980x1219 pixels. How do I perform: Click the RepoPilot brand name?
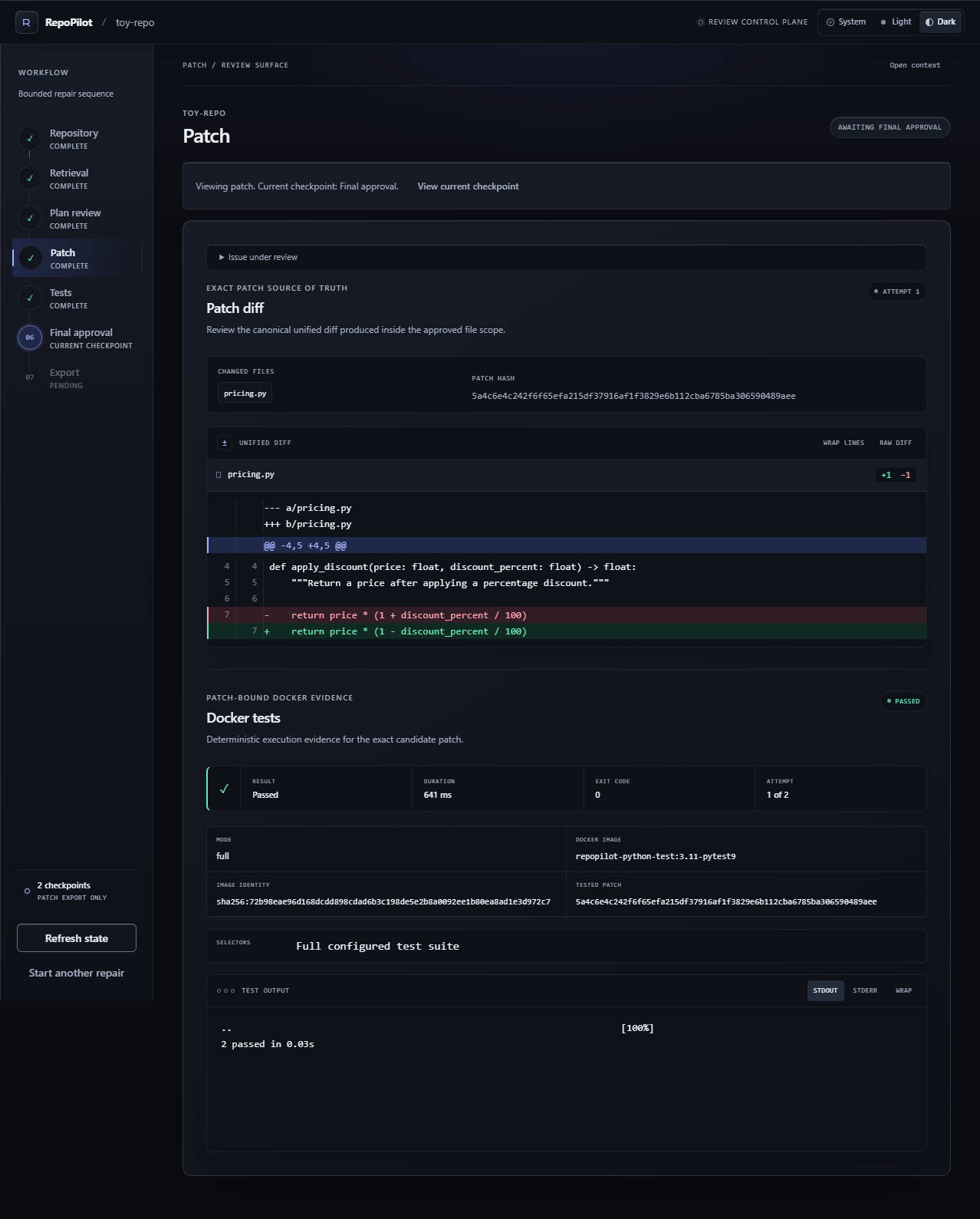point(68,22)
